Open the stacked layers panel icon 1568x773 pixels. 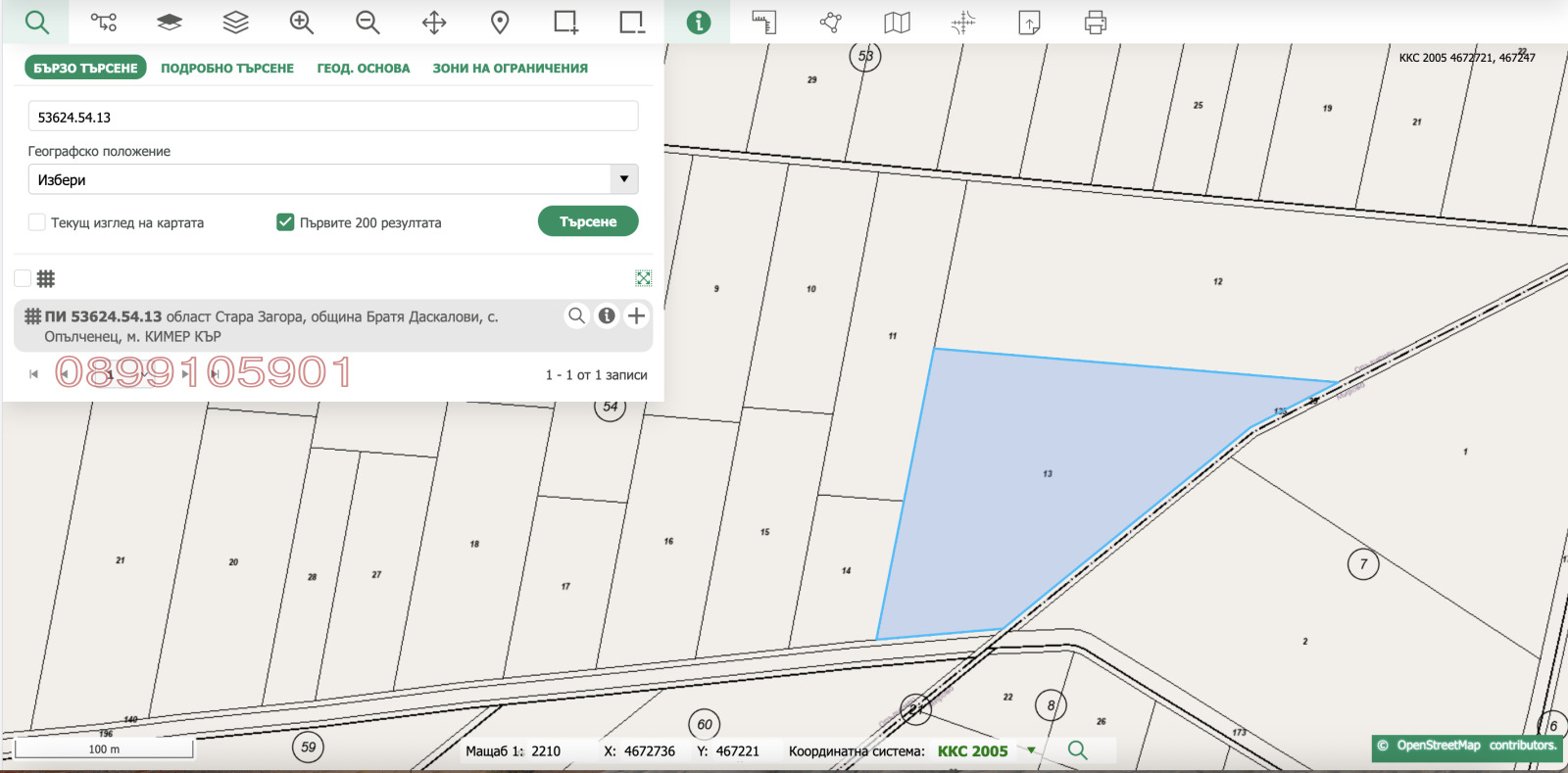coord(235,23)
